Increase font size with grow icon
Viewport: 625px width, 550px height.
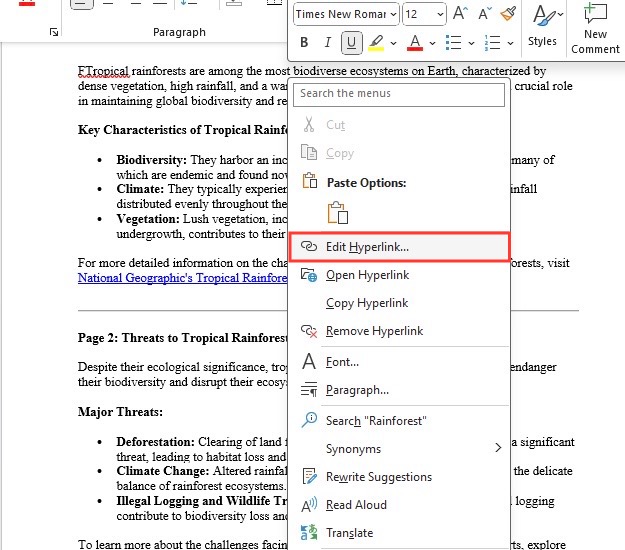460,14
